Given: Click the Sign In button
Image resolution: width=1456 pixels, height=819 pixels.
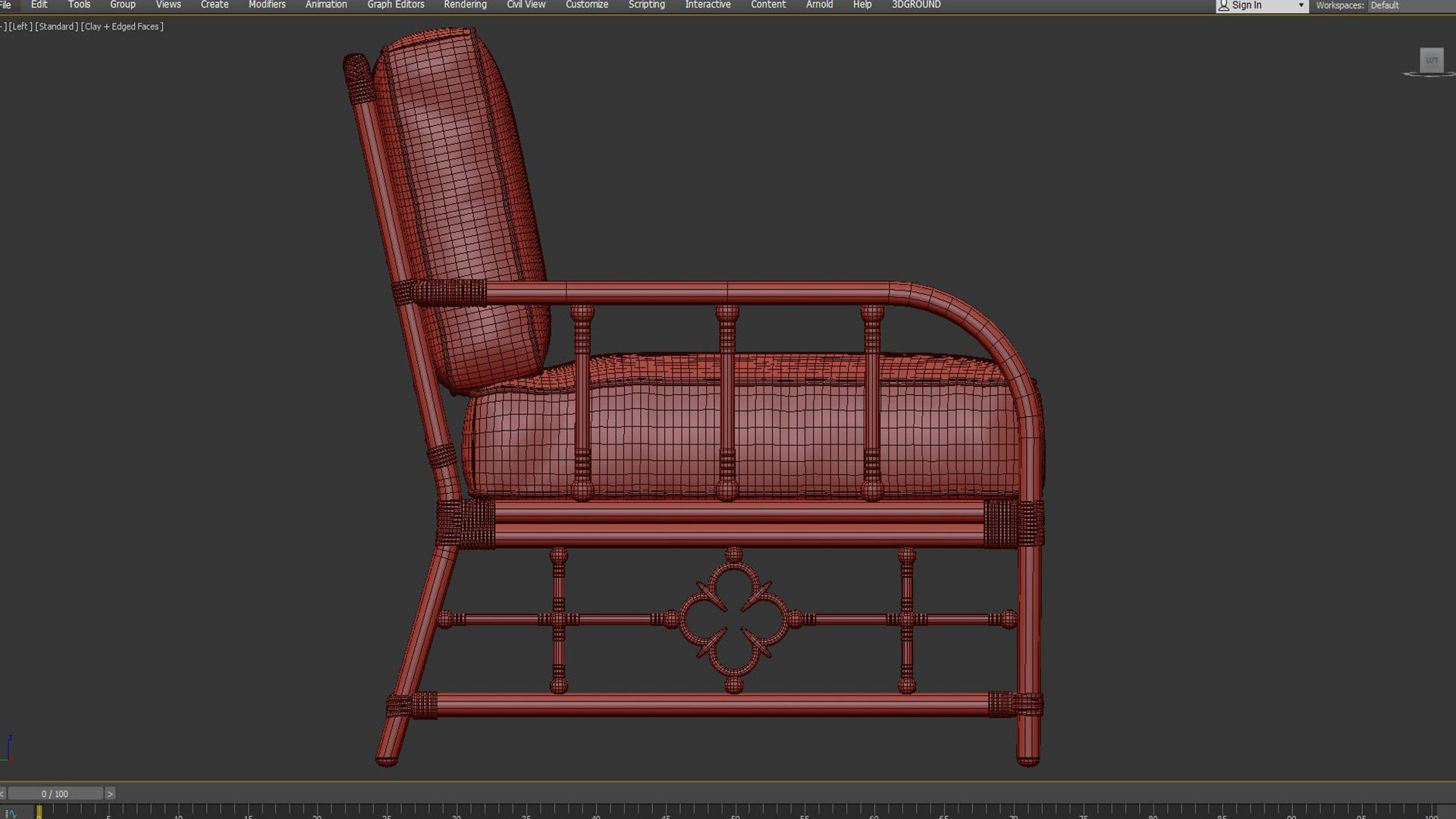Looking at the screenshot, I should (1247, 5).
